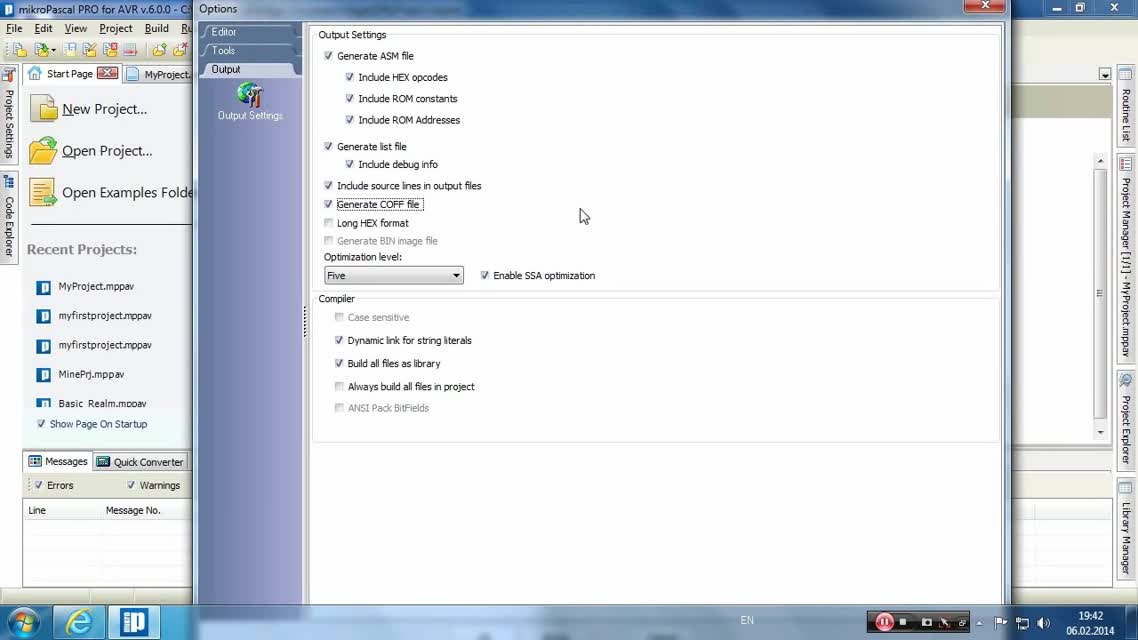The width and height of the screenshot is (1138, 640).
Task: Click the MyProject.mppav recent project icon
Action: pyautogui.click(x=44, y=287)
